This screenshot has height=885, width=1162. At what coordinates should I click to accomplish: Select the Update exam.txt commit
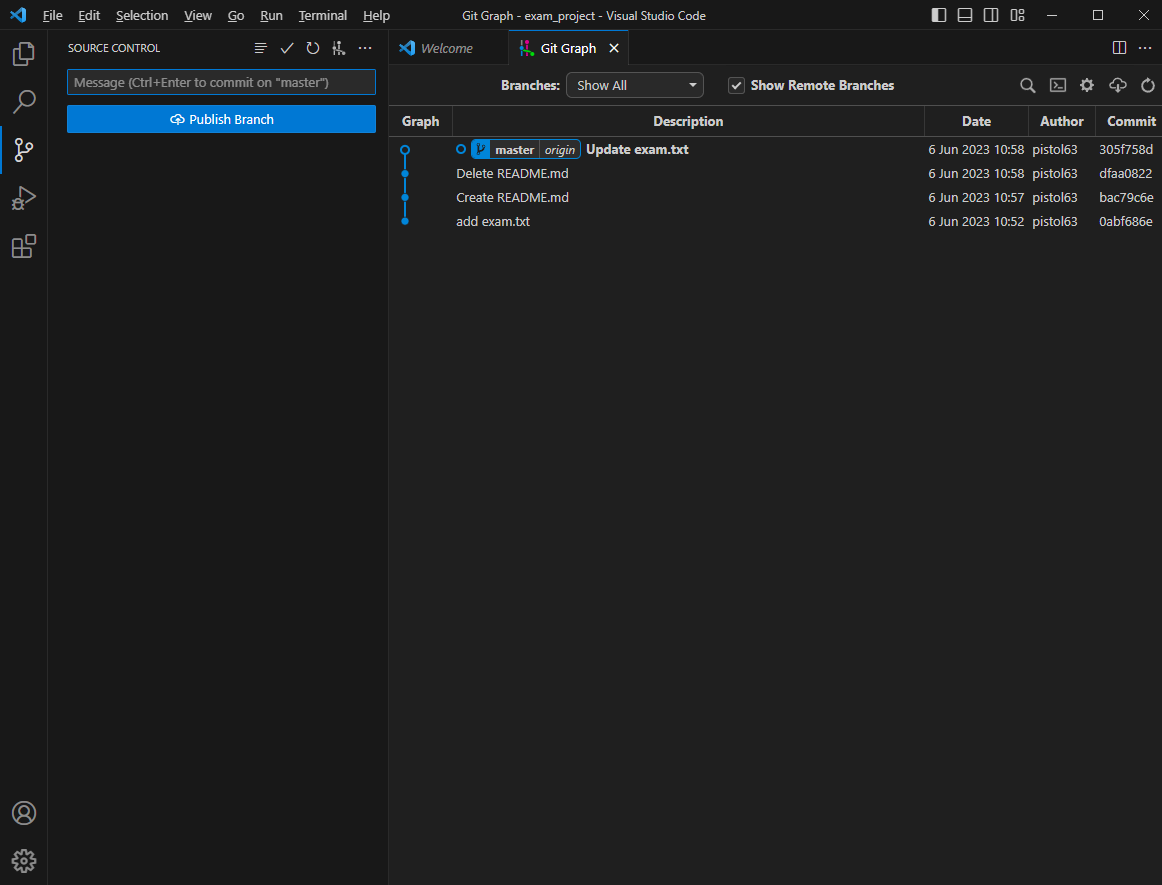point(637,150)
